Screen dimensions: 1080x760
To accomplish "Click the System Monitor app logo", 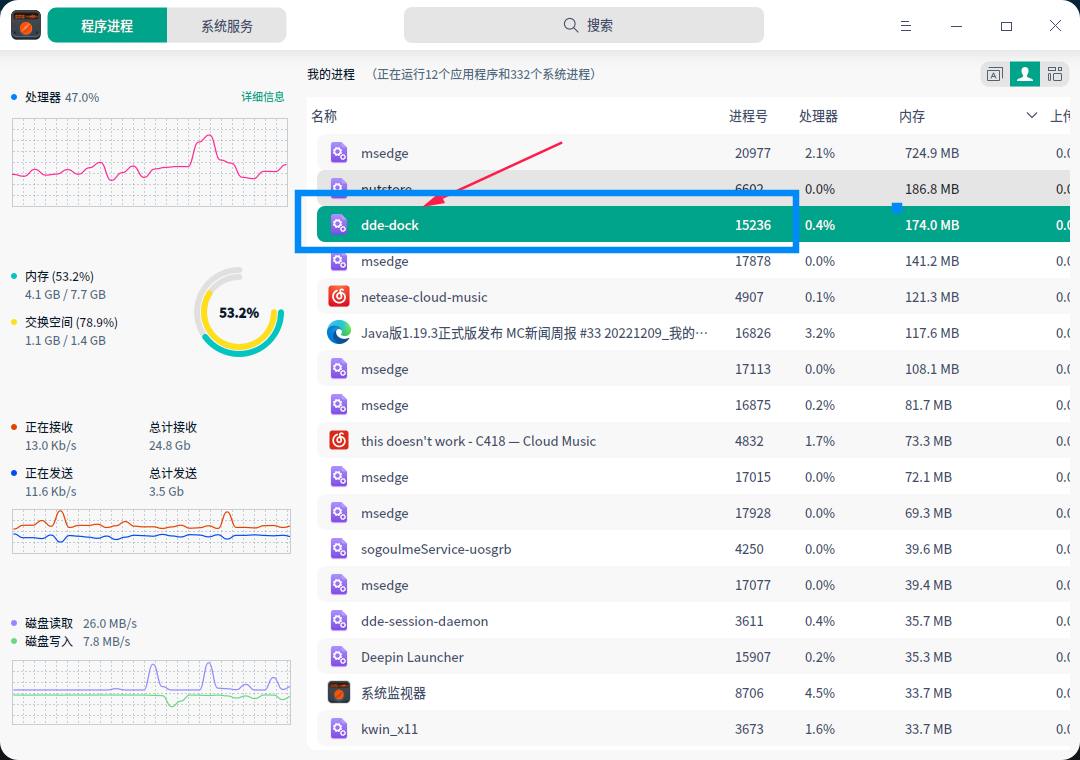I will 26,25.
